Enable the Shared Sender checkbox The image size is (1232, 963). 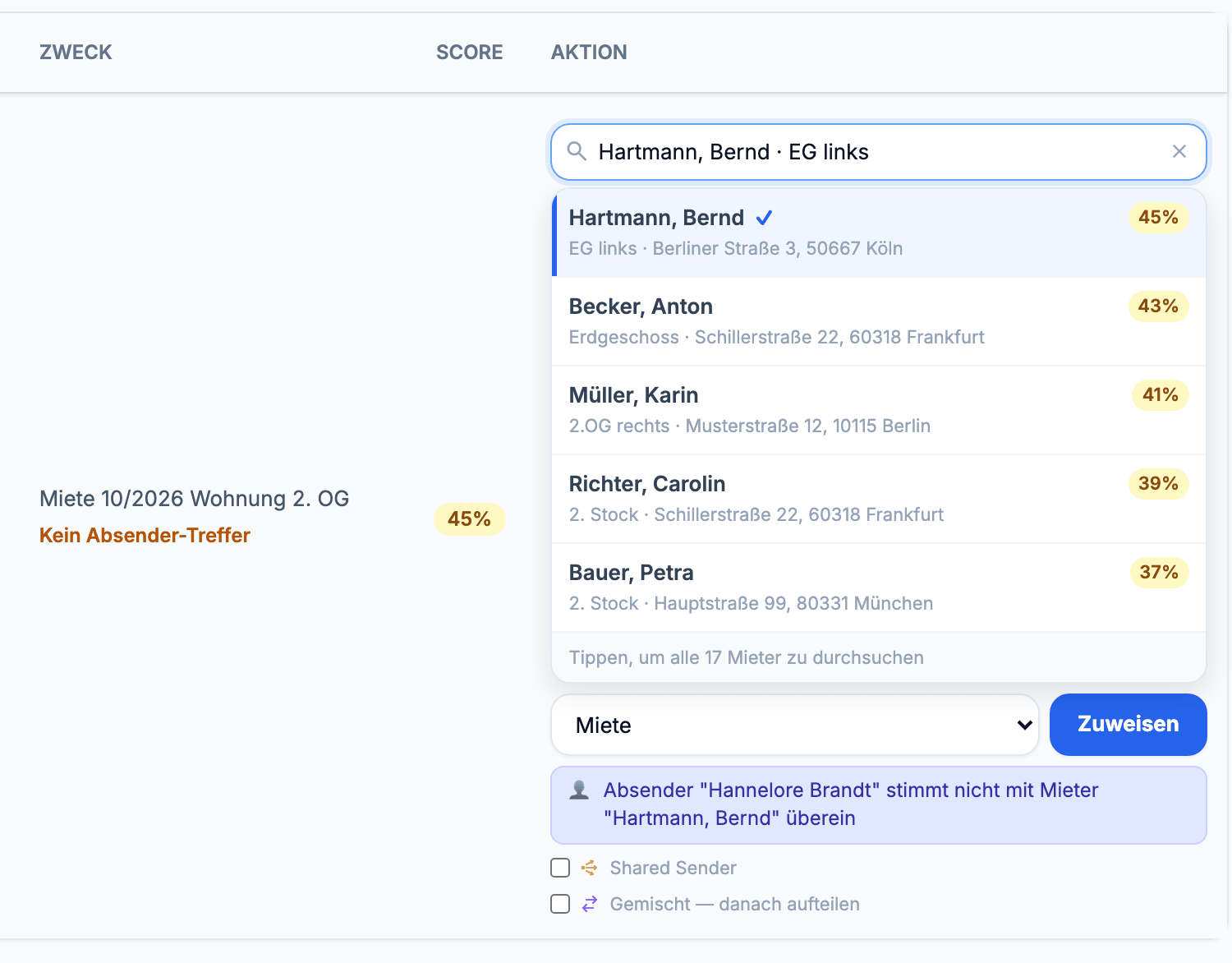(x=560, y=868)
